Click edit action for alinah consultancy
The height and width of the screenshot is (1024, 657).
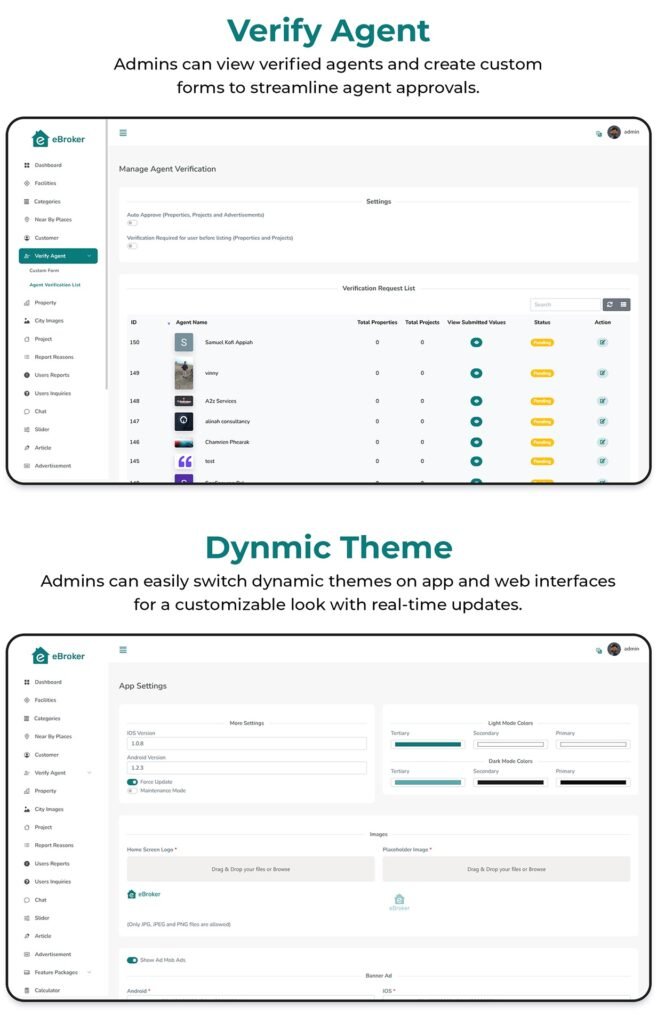click(602, 422)
